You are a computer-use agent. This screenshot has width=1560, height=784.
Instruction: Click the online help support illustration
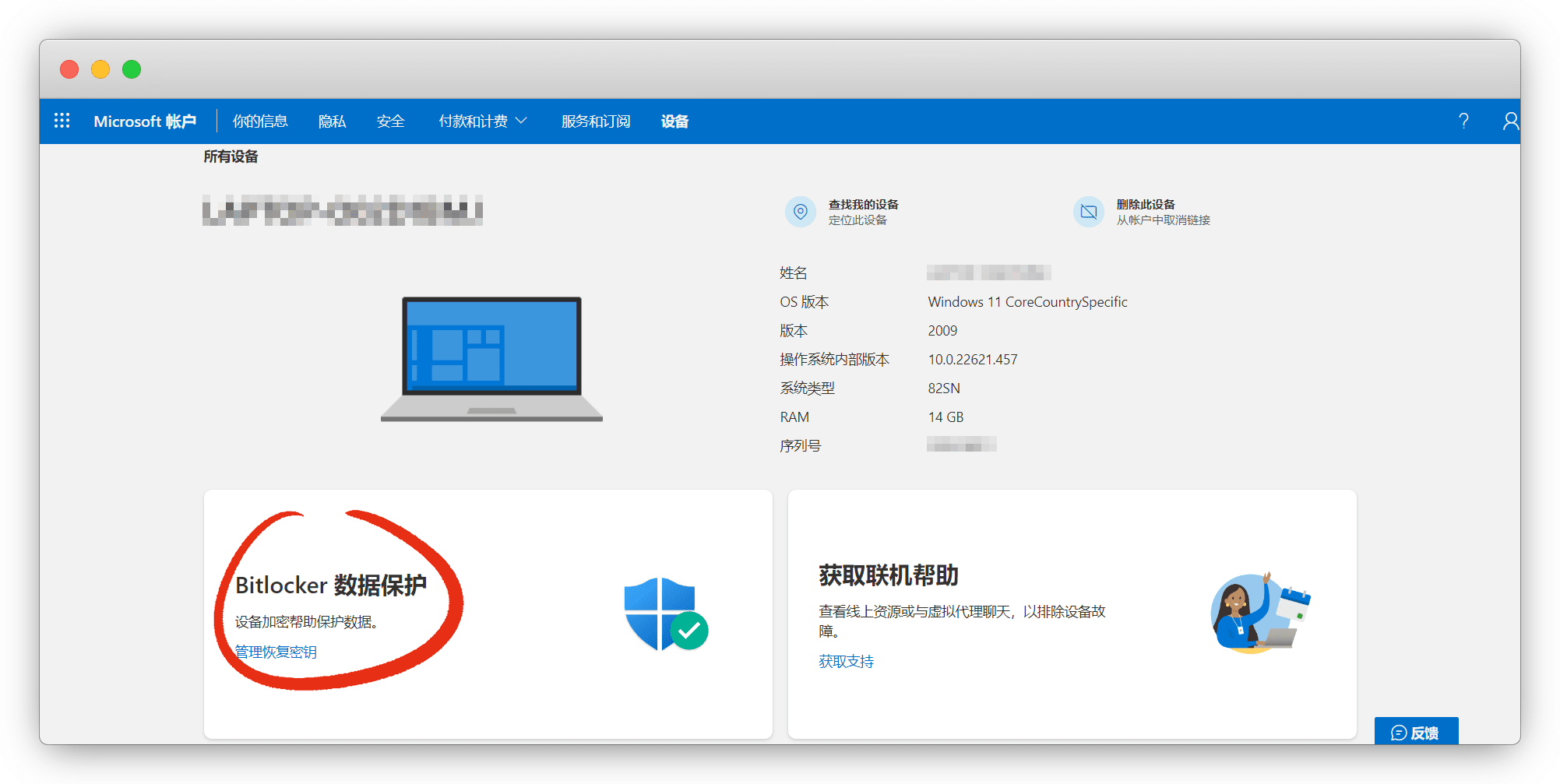tap(1259, 613)
